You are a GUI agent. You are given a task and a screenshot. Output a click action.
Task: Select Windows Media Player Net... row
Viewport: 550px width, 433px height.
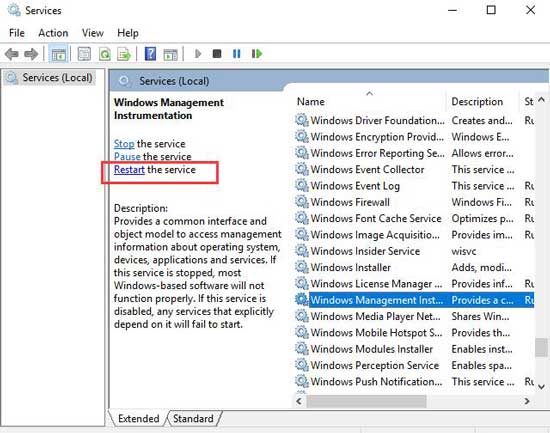(414, 316)
